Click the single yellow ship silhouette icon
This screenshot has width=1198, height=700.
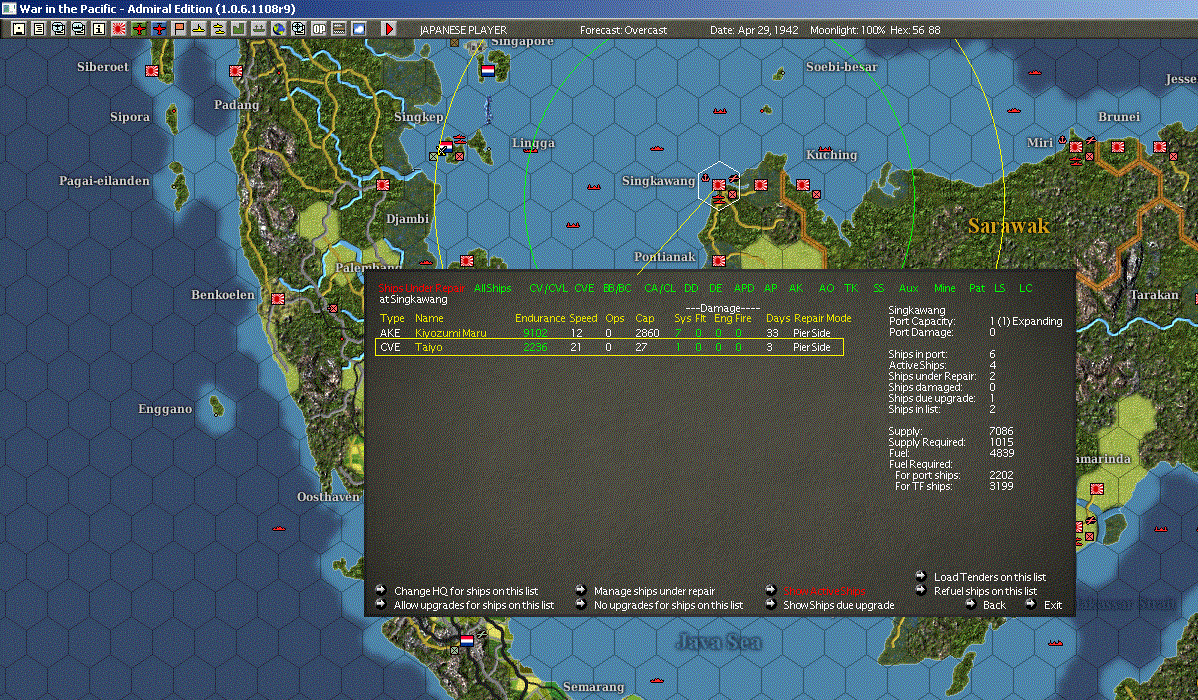pos(199,29)
